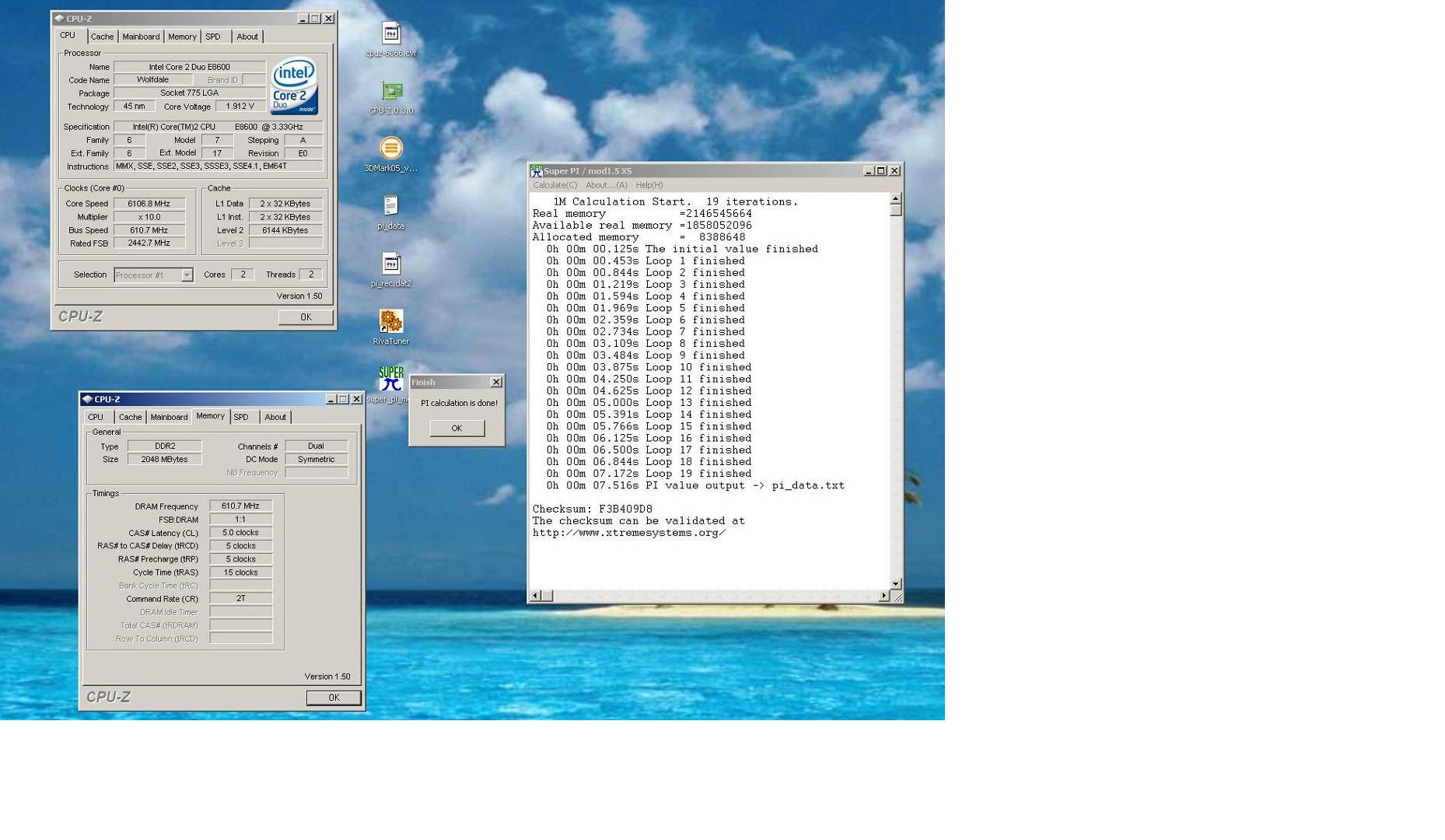
Task: Switch to Mainboard tab in bottom CPU-Z
Action: (x=169, y=417)
